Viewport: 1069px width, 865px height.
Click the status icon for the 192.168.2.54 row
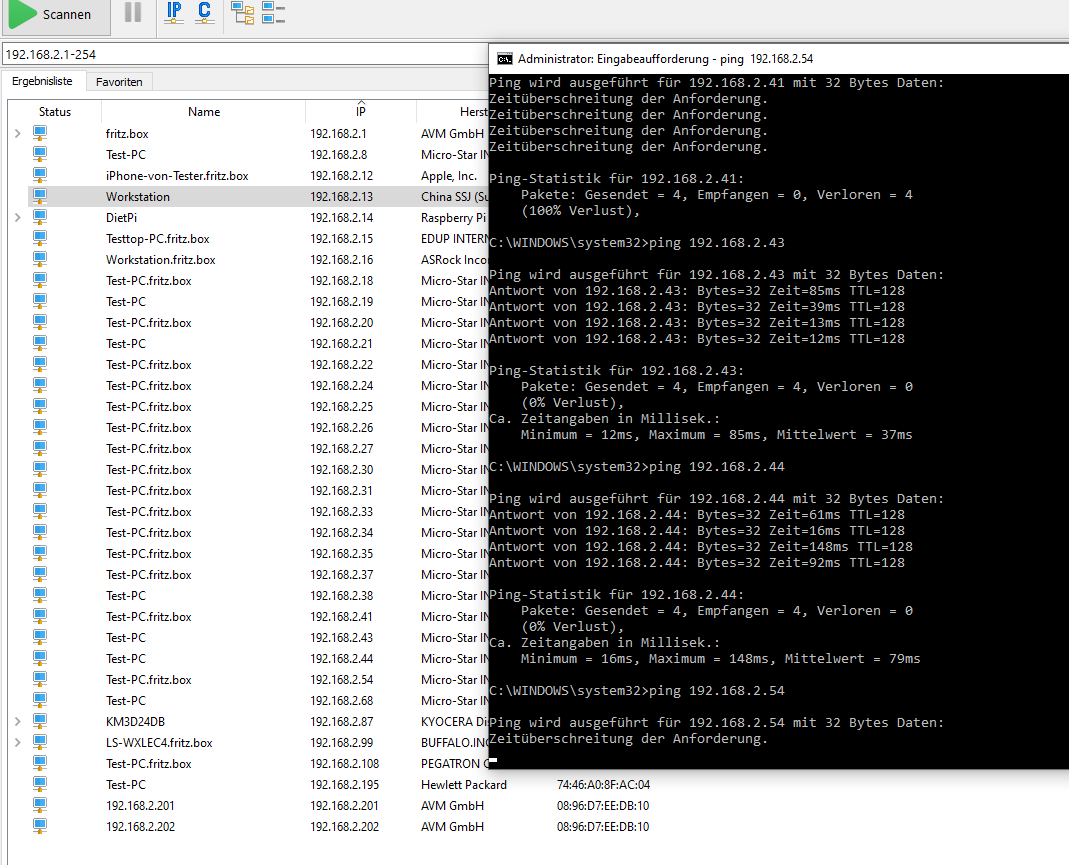[x=40, y=680]
